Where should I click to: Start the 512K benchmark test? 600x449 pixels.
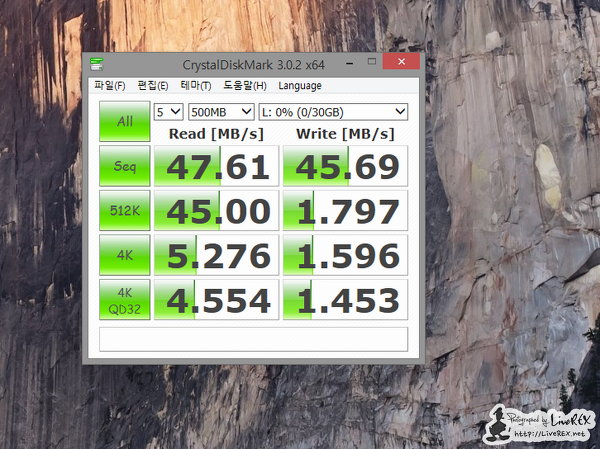tap(125, 210)
